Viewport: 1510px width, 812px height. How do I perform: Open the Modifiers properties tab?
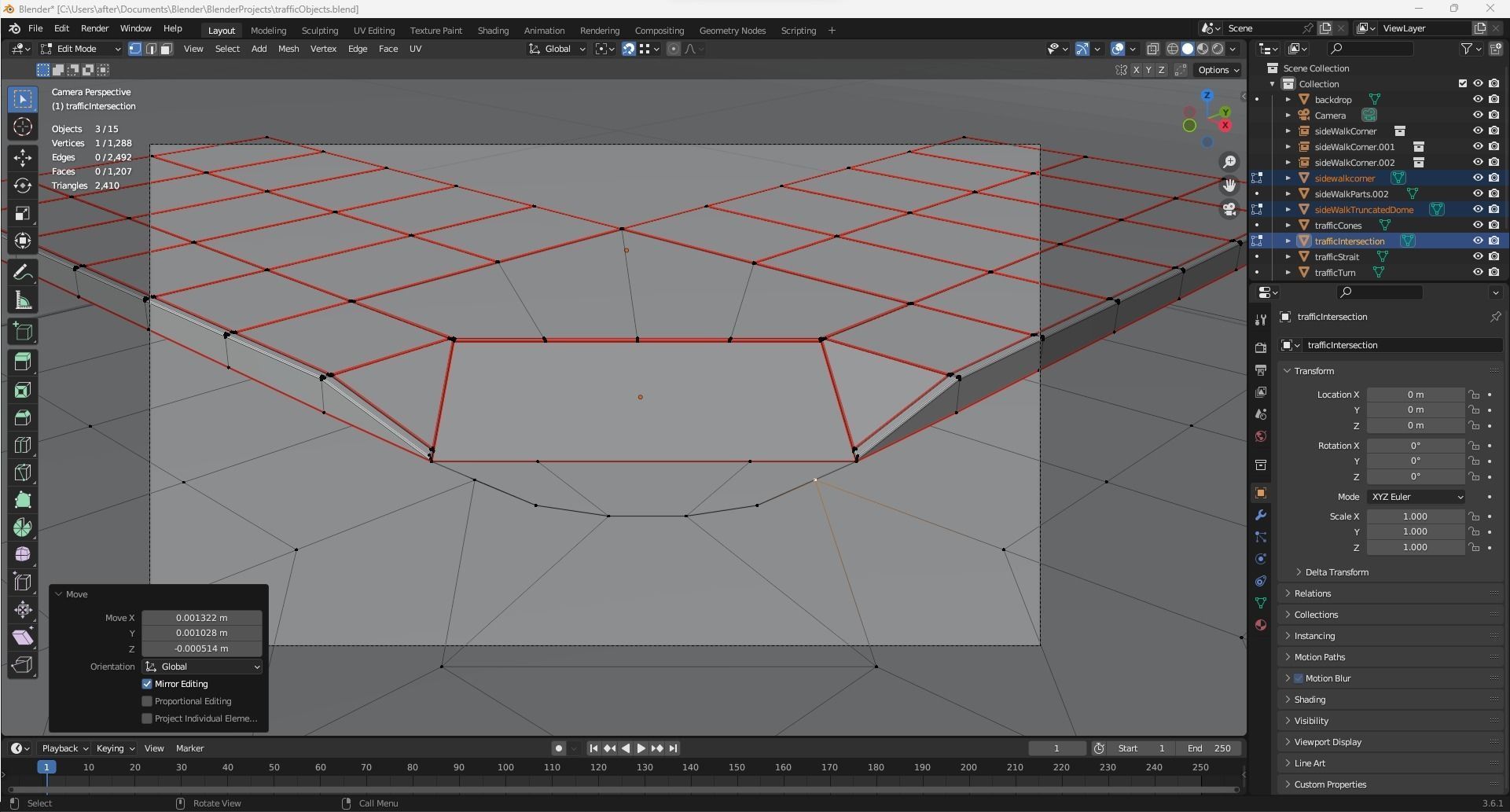click(1261, 515)
